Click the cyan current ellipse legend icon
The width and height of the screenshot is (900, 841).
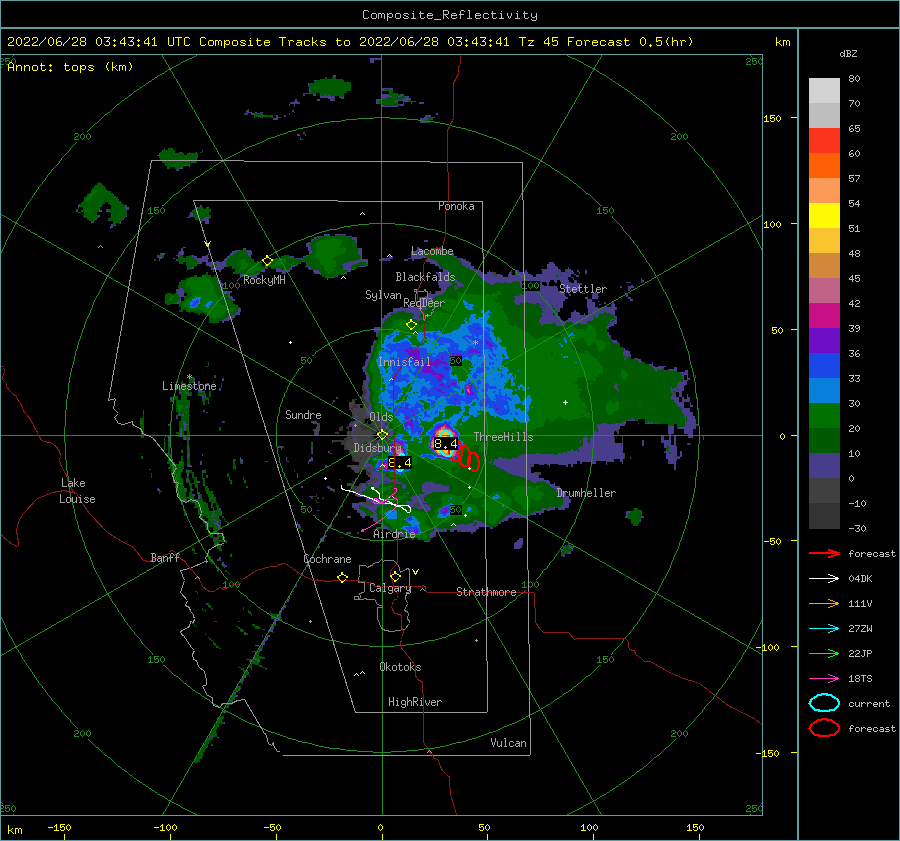(824, 703)
